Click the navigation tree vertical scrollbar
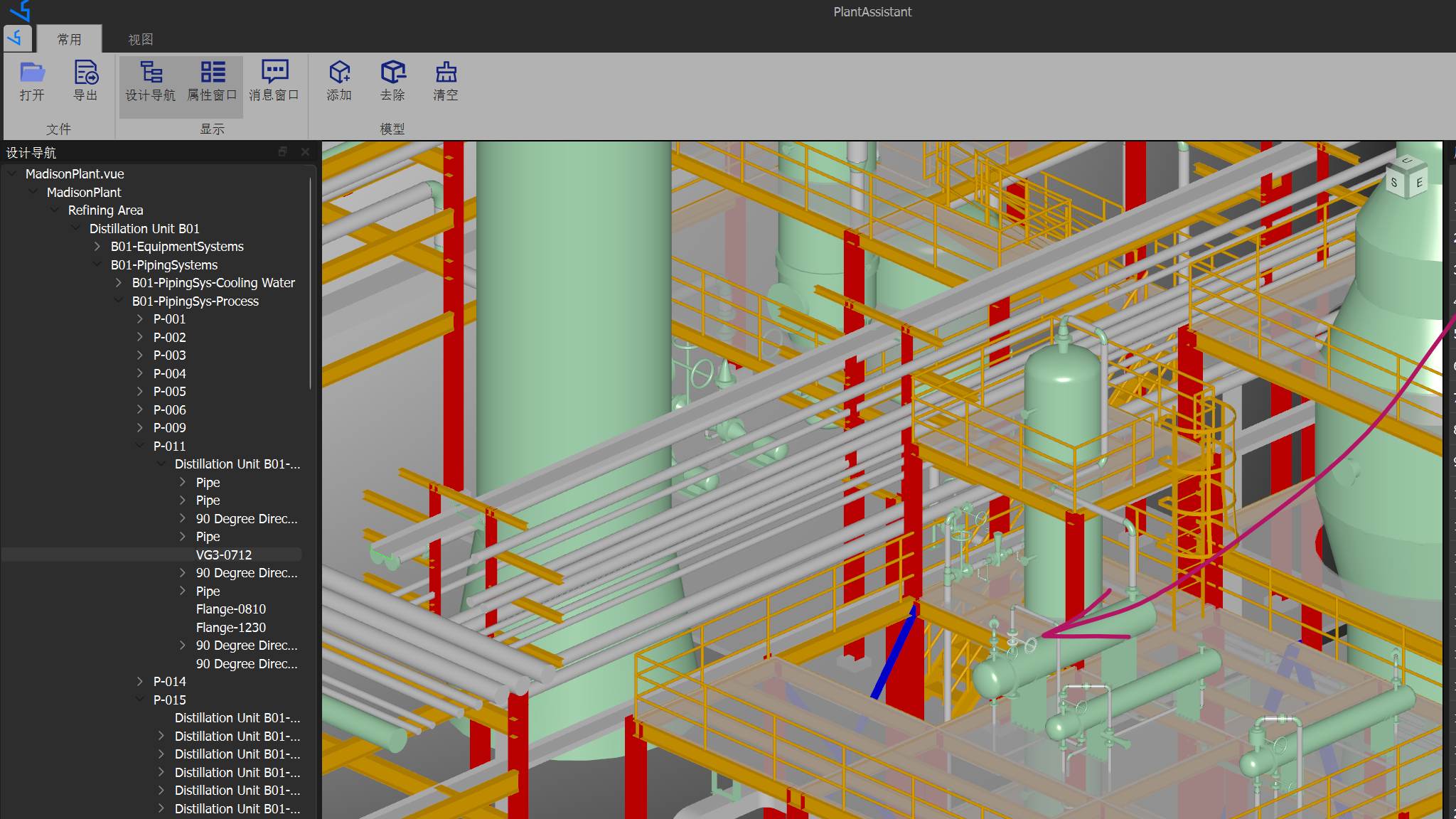 pyautogui.click(x=311, y=284)
